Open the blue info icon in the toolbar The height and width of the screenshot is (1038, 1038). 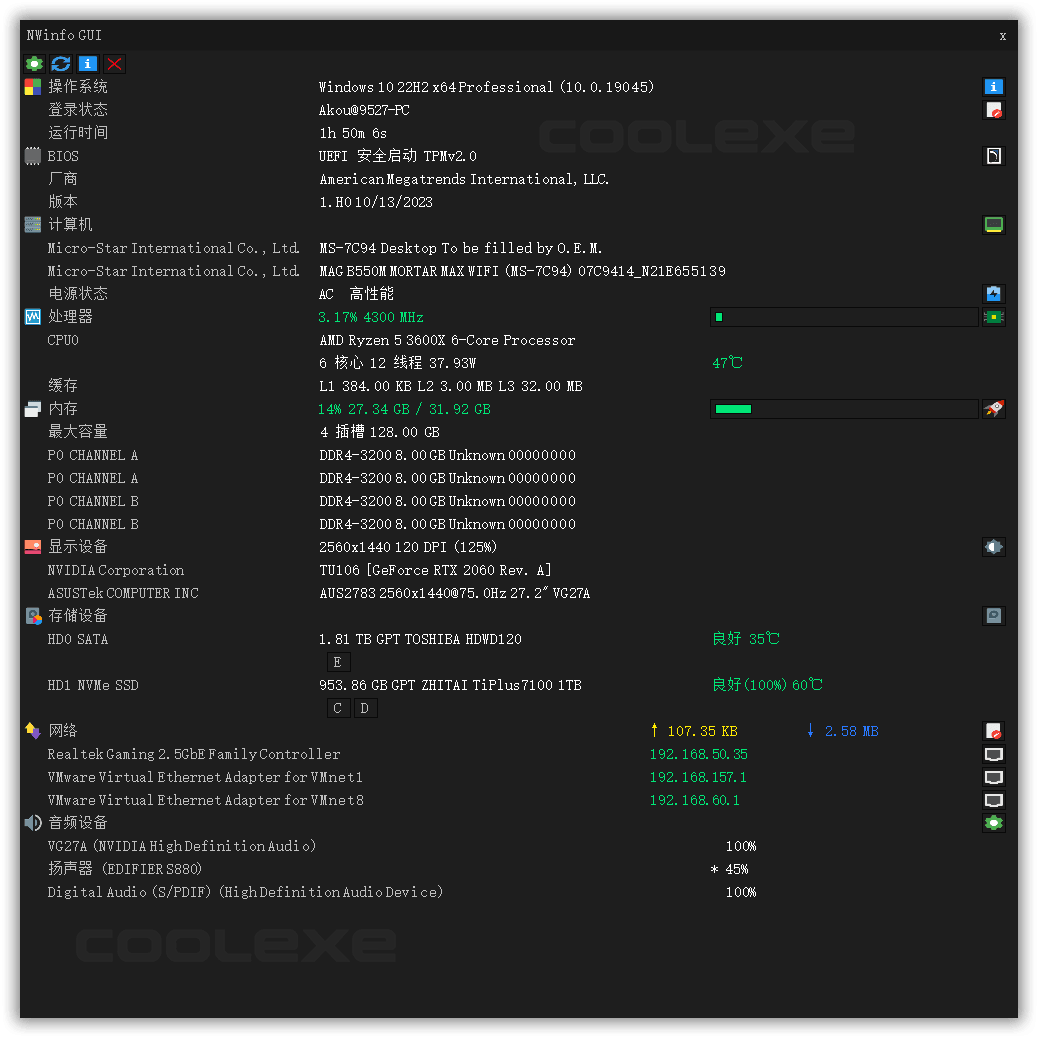tap(87, 63)
